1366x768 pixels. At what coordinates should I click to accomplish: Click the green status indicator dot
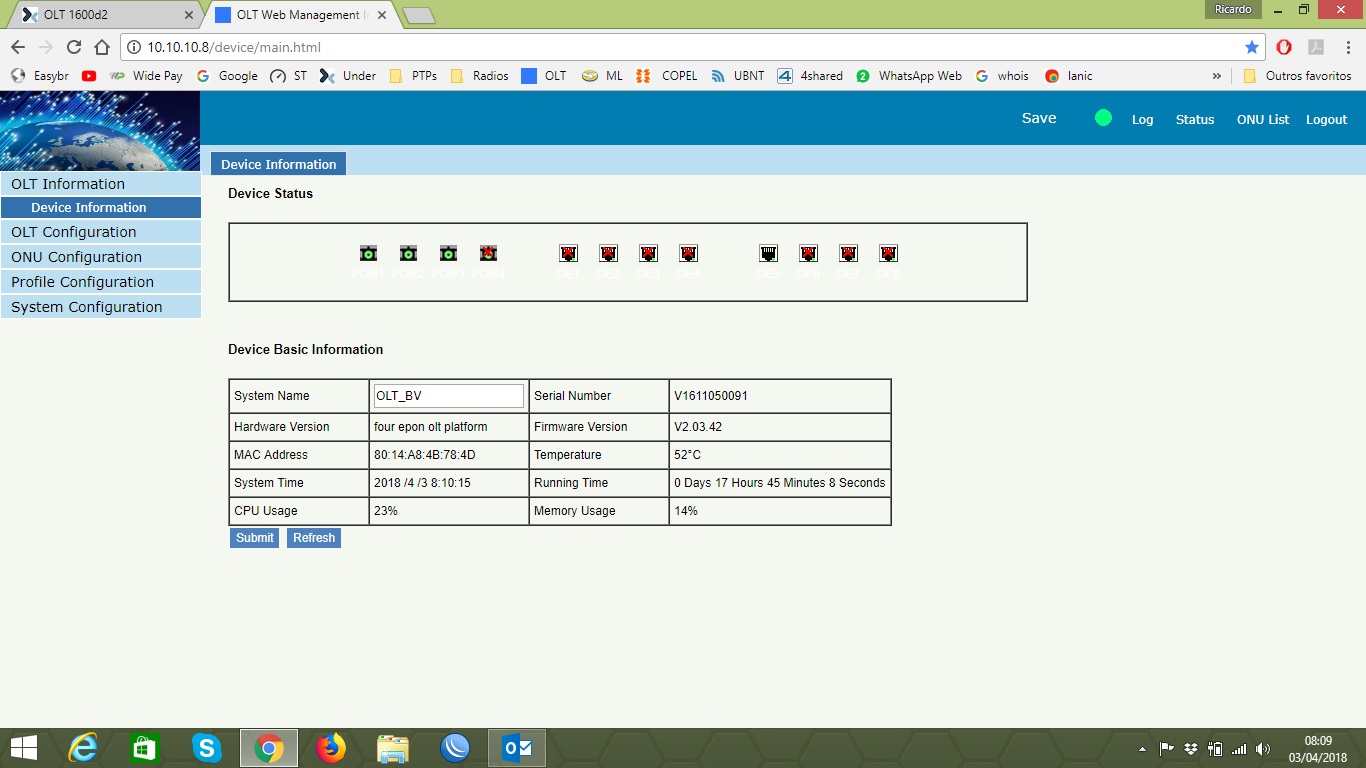1103,118
